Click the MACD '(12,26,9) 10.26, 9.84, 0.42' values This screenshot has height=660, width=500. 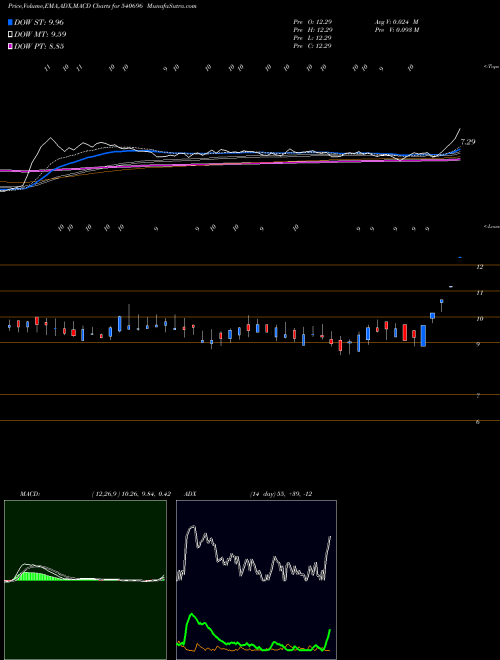131,494
